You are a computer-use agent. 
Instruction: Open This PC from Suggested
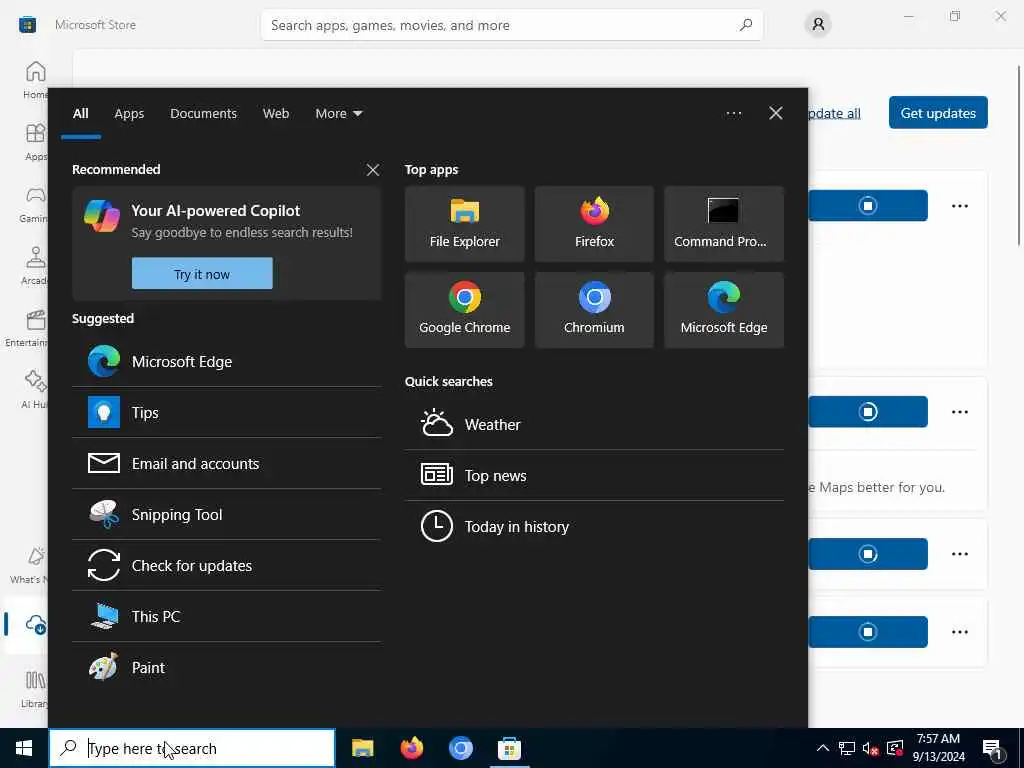click(226, 616)
